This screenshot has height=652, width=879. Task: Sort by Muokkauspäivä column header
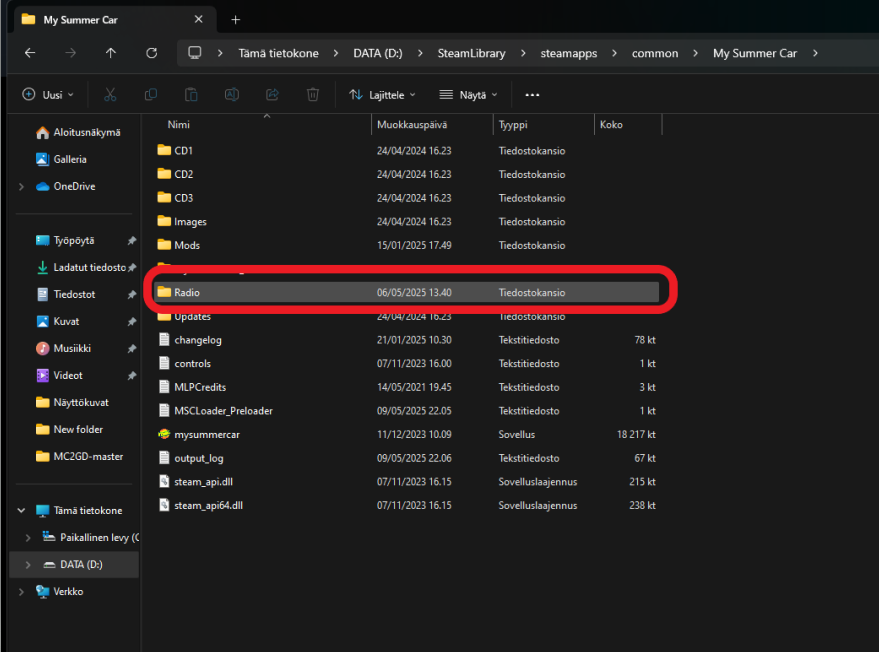coord(412,124)
